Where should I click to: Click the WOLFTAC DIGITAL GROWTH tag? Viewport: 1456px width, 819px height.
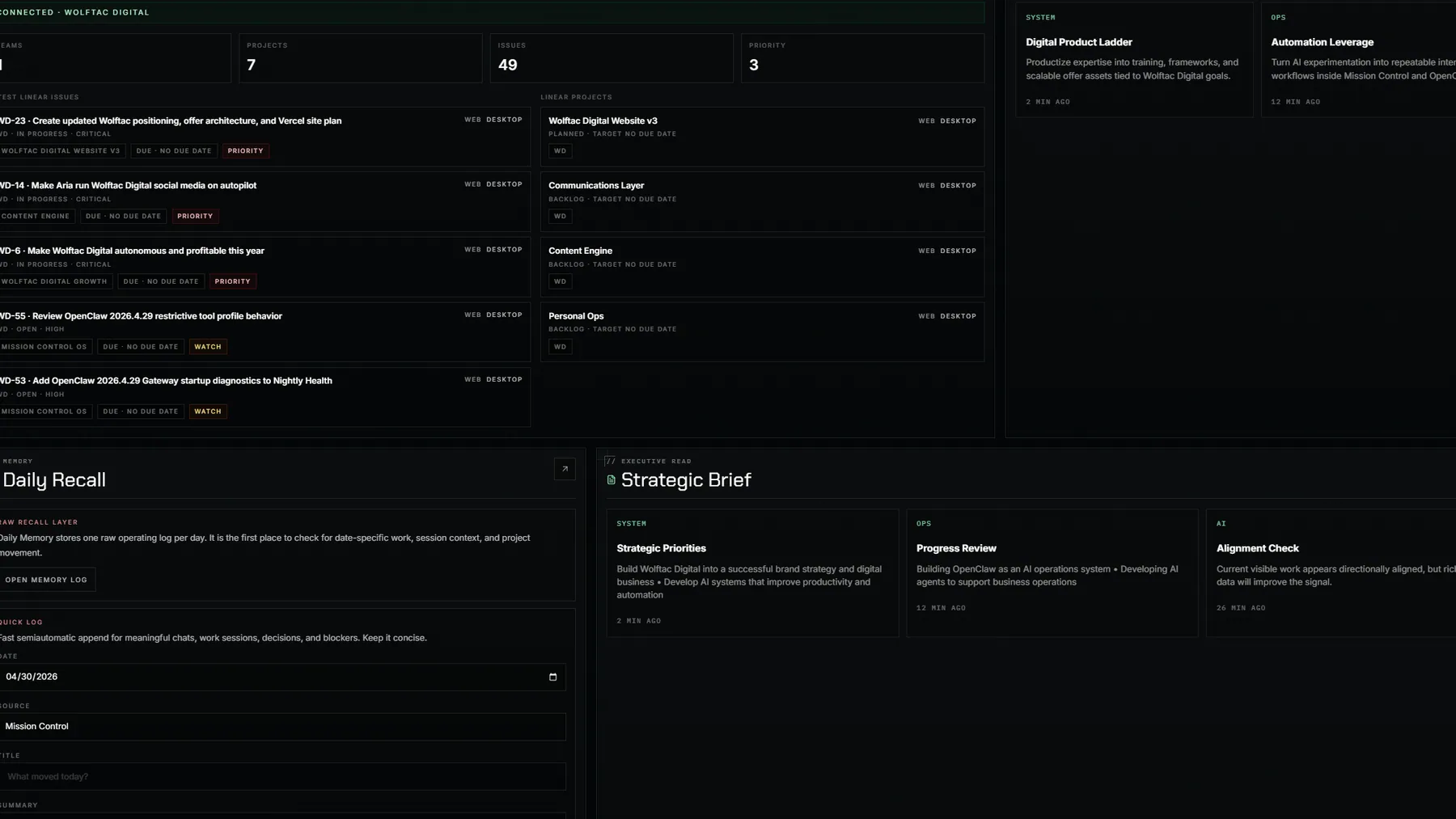pos(54,281)
